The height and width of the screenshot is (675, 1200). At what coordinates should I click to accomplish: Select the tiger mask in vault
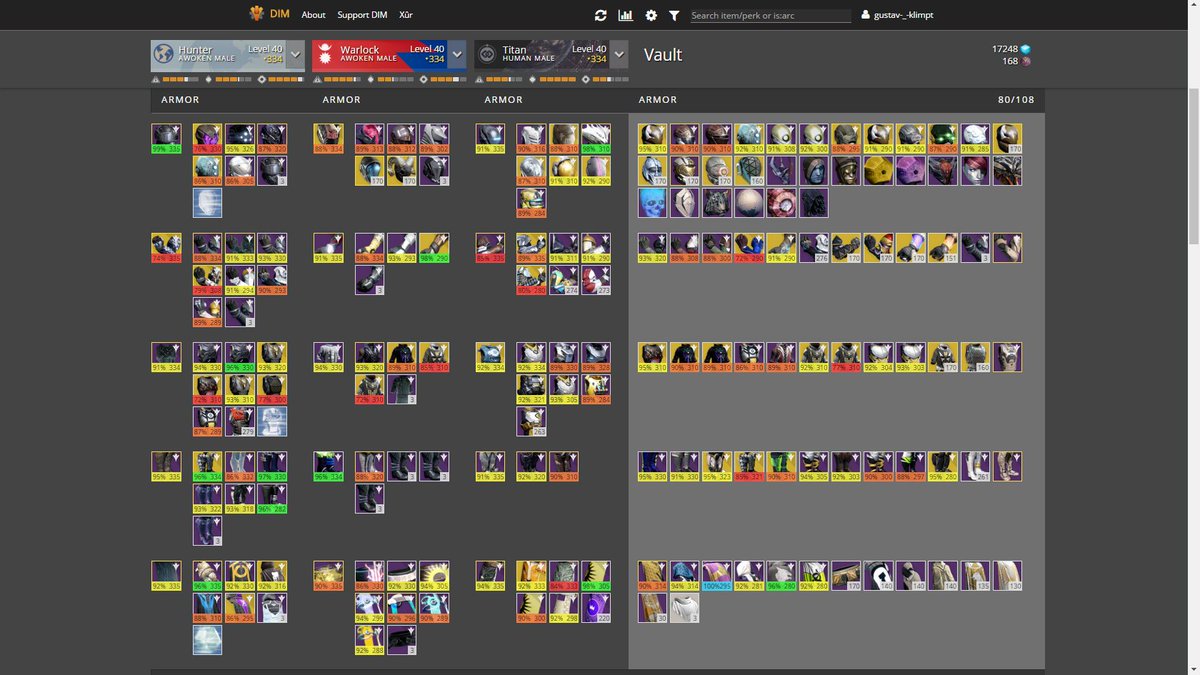point(717,203)
